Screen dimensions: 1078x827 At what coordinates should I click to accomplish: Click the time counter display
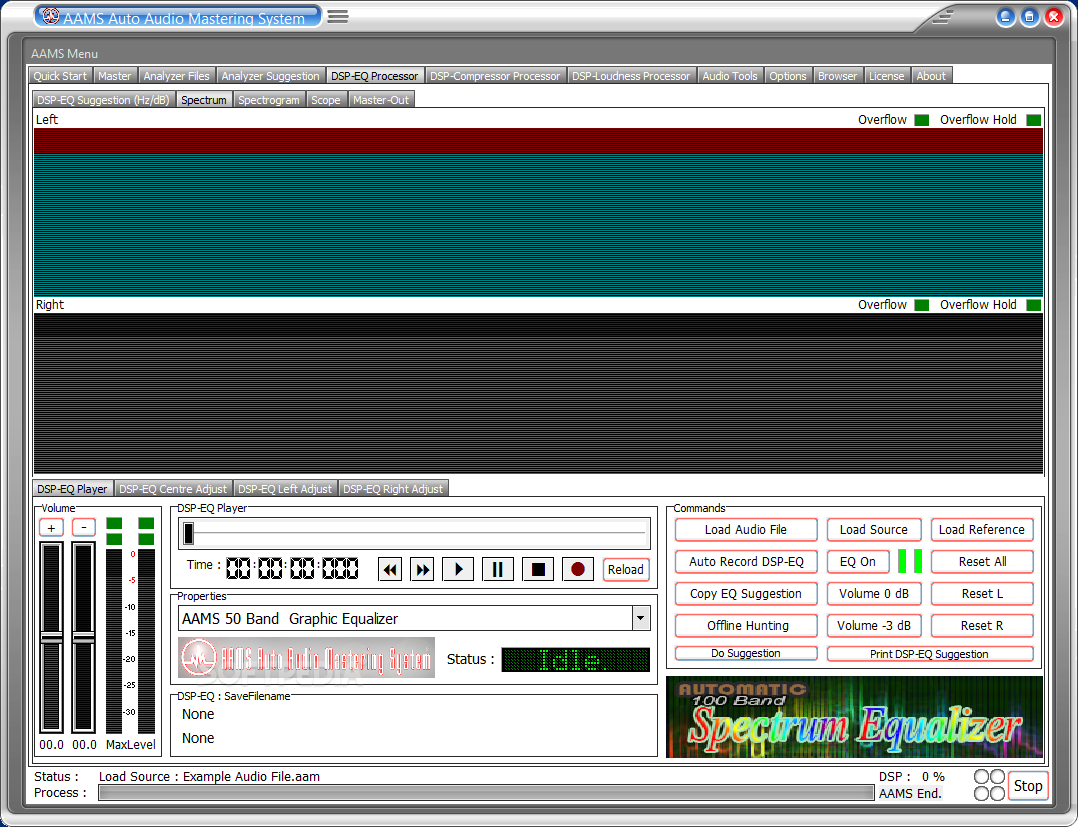coord(292,568)
